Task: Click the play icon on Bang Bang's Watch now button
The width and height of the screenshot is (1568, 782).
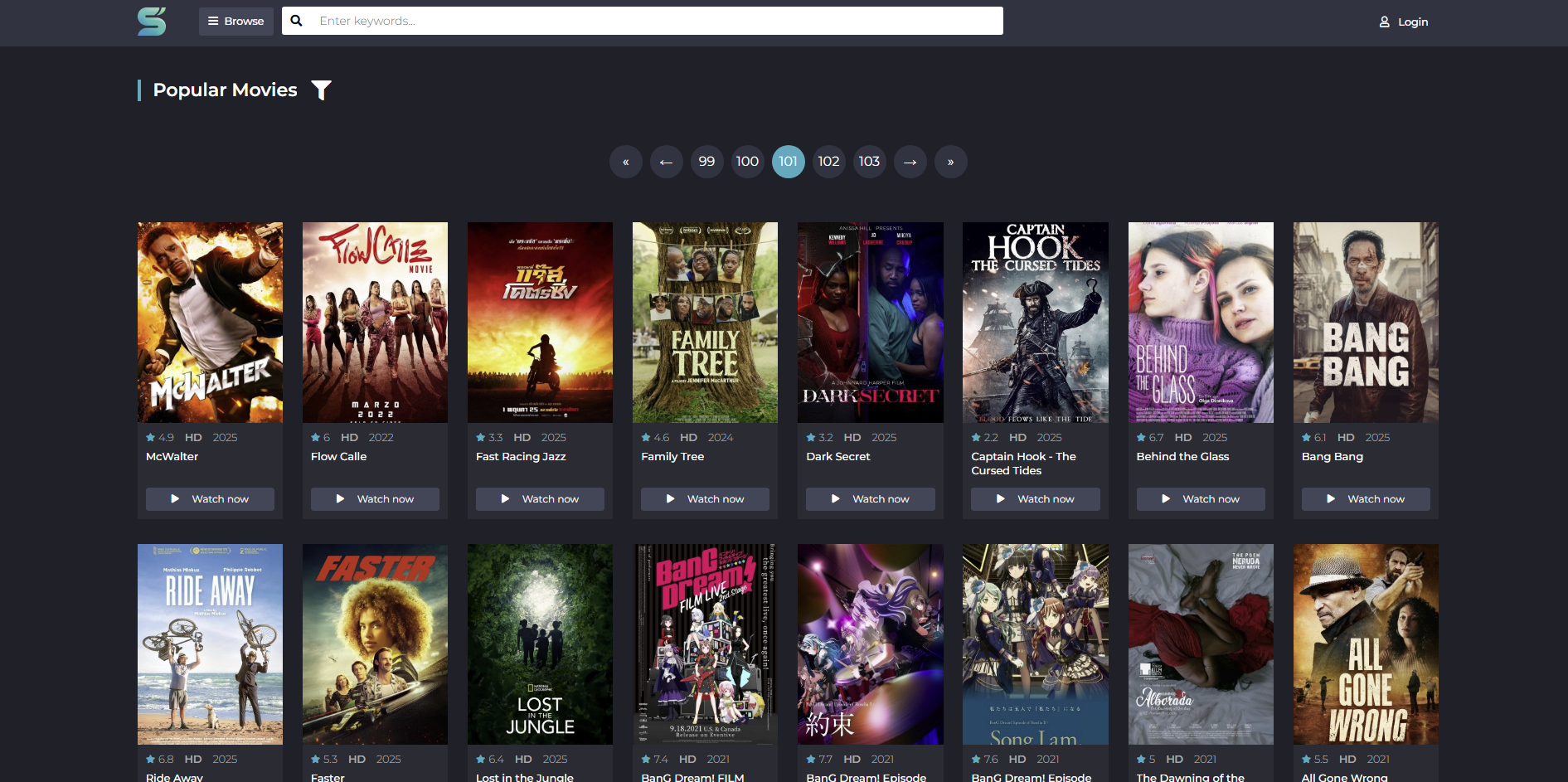Action: point(1330,498)
